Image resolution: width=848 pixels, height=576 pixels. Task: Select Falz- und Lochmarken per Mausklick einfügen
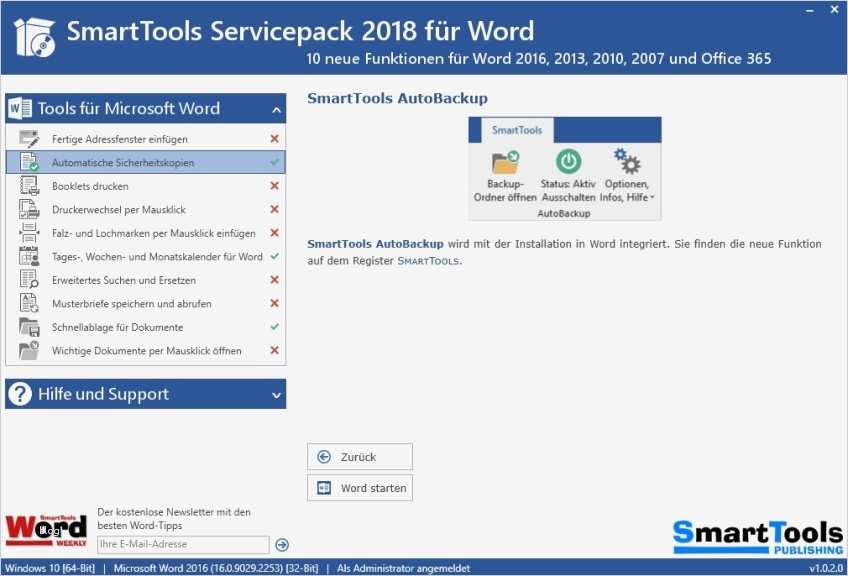point(145,233)
